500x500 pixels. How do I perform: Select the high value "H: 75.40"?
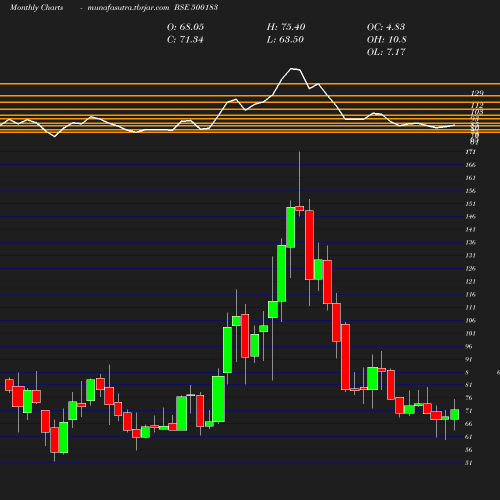coord(286,27)
